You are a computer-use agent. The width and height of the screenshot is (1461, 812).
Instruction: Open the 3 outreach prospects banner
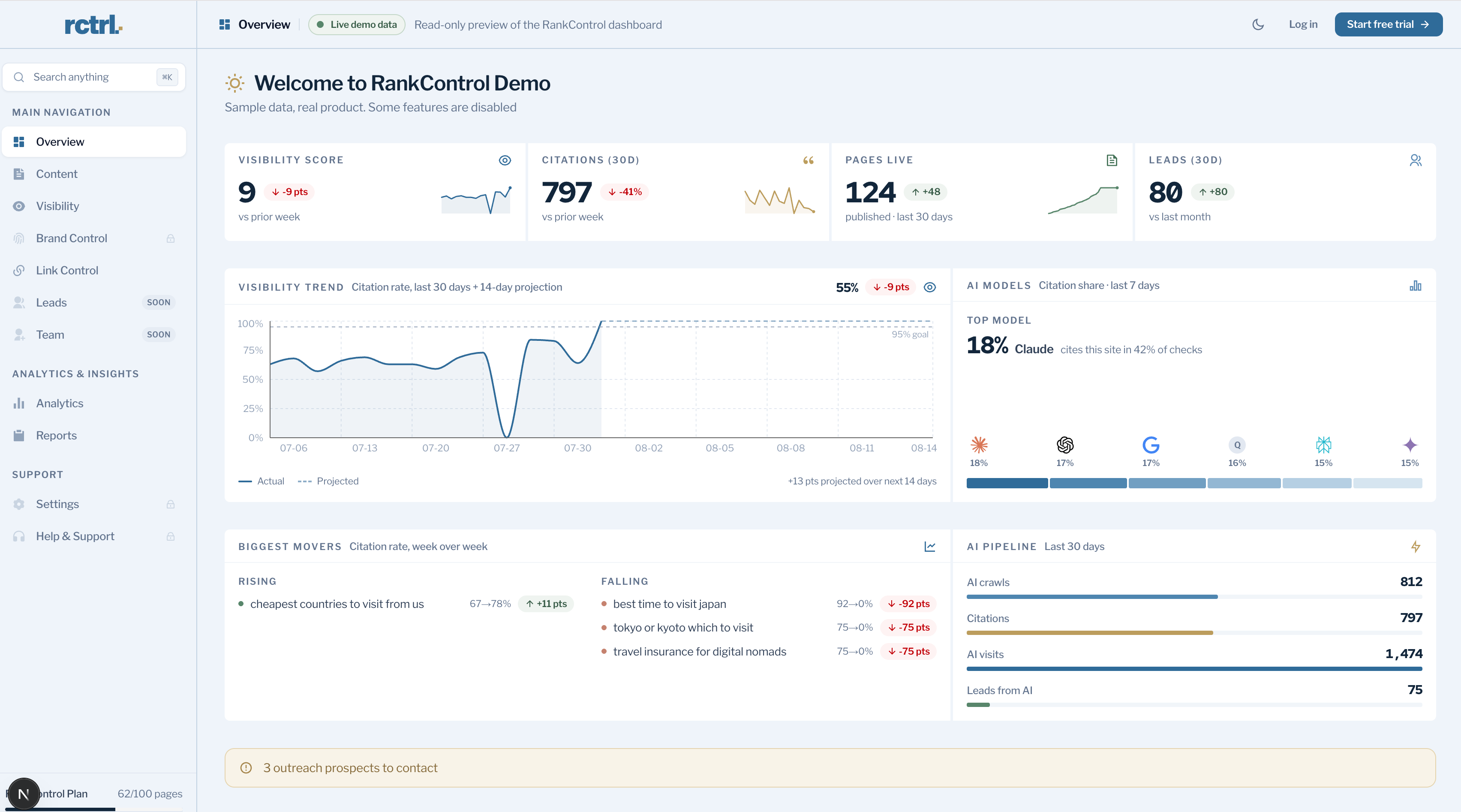click(x=830, y=768)
